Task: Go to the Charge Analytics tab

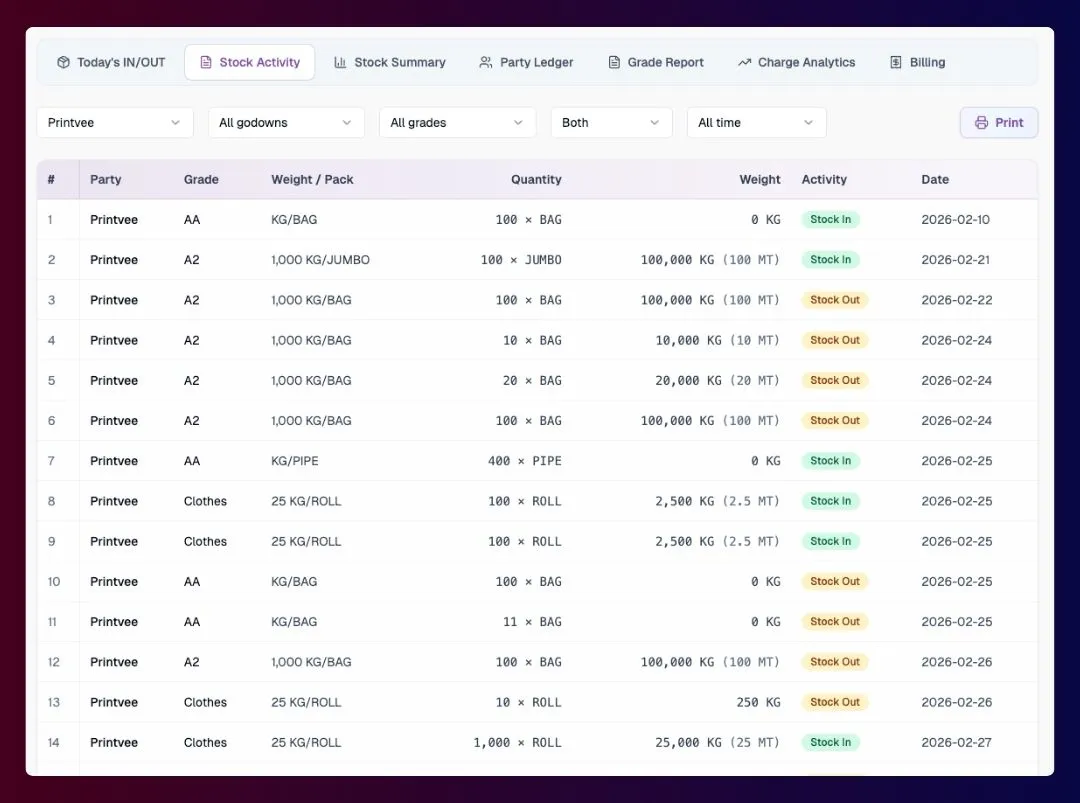Action: click(x=797, y=62)
